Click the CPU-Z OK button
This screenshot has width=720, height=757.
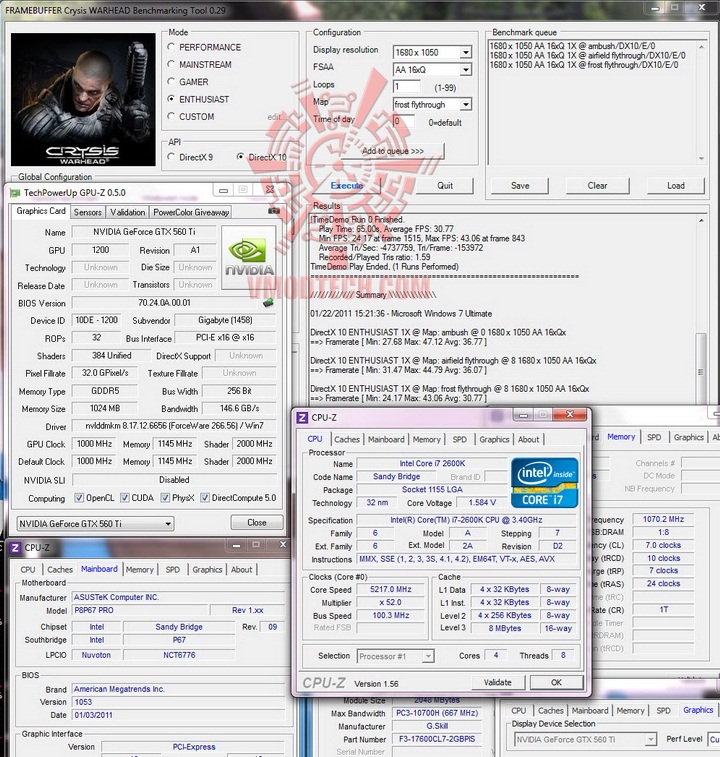(x=556, y=682)
